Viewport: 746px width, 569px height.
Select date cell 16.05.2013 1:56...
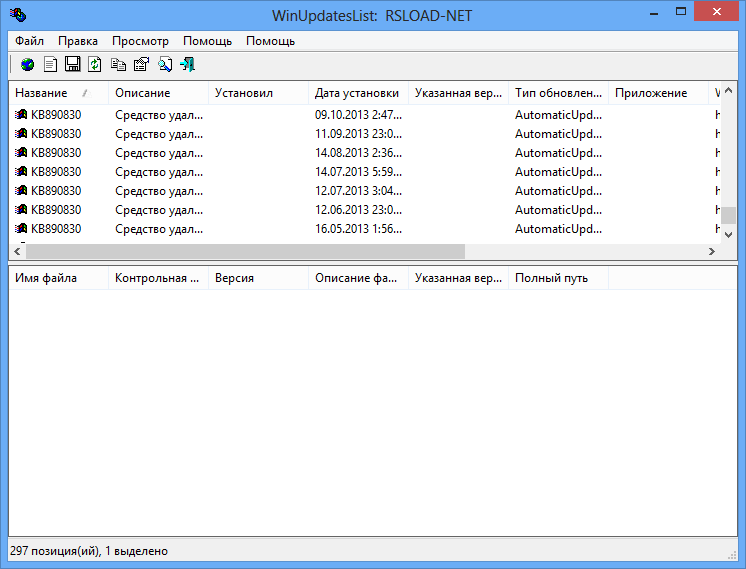[358, 229]
